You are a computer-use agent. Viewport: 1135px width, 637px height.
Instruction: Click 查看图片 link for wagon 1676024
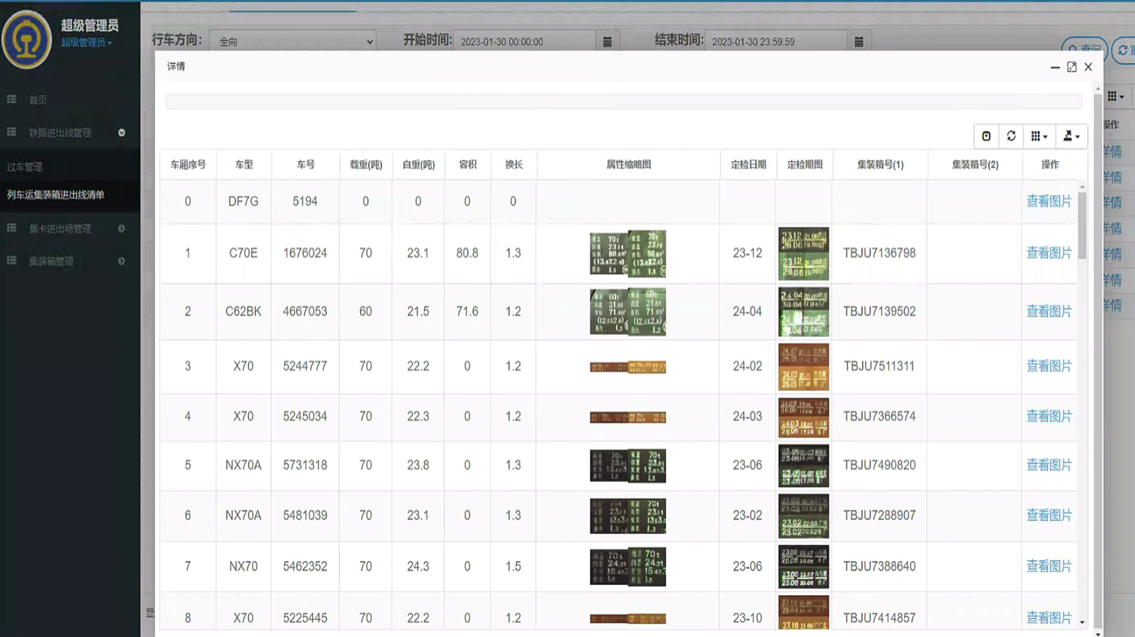point(1048,253)
